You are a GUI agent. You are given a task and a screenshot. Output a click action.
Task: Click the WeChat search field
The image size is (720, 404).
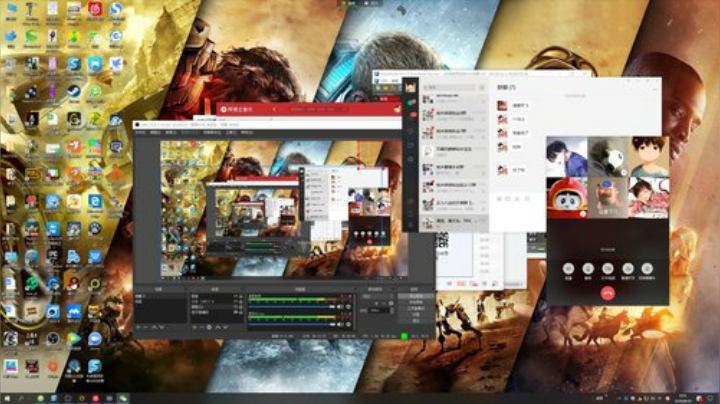click(x=449, y=87)
